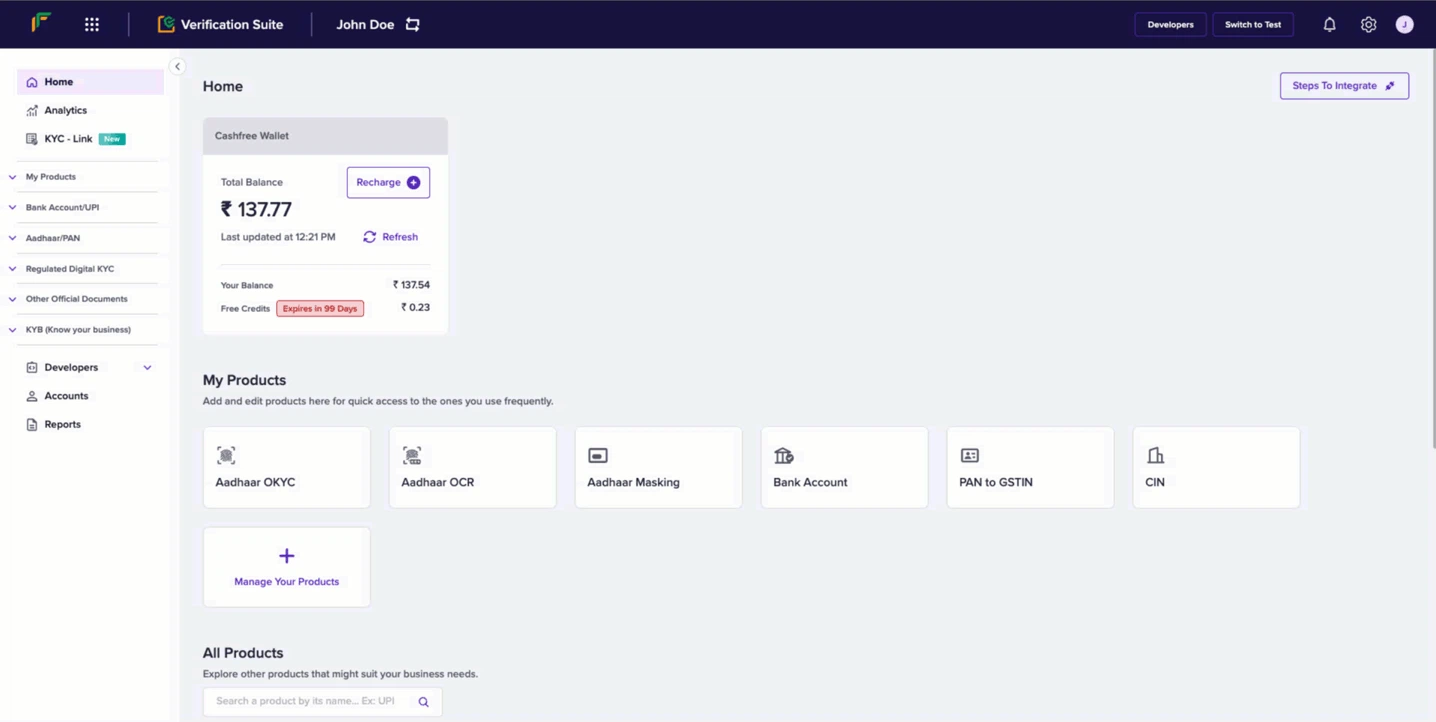This screenshot has width=1436, height=722.
Task: Click the Switch to Test button
Action: tap(1253, 24)
